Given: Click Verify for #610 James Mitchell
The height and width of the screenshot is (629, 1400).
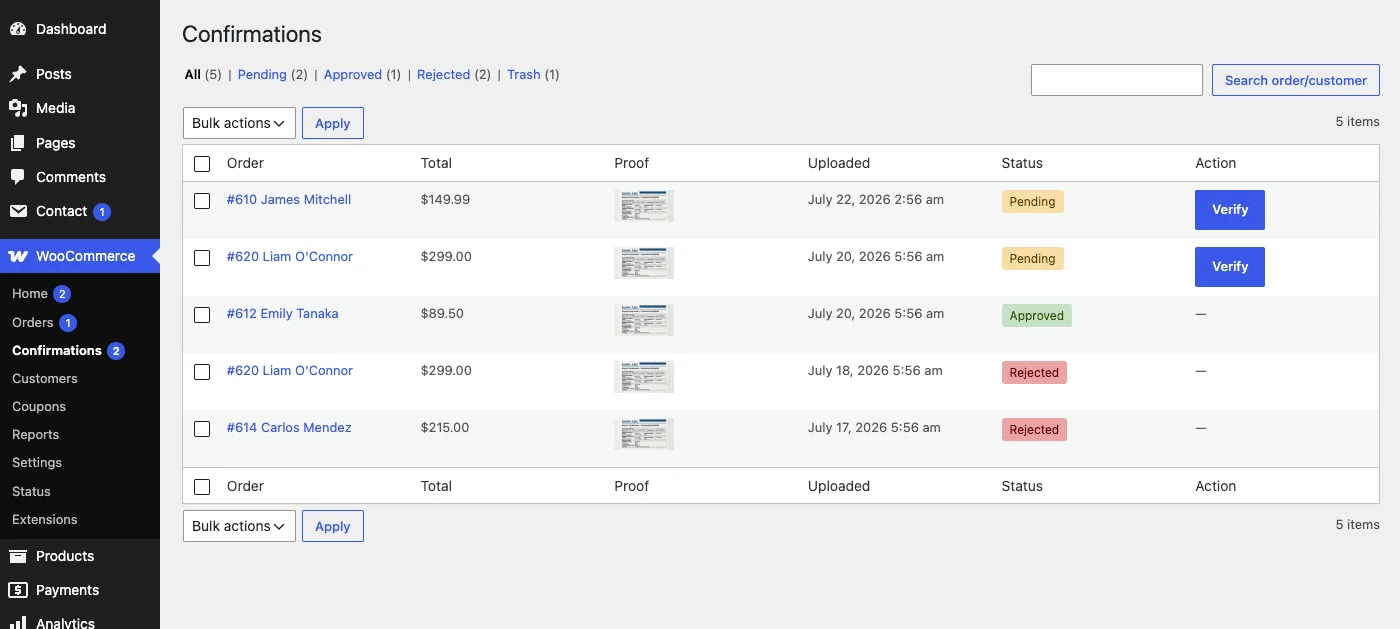Looking at the screenshot, I should (1230, 210).
